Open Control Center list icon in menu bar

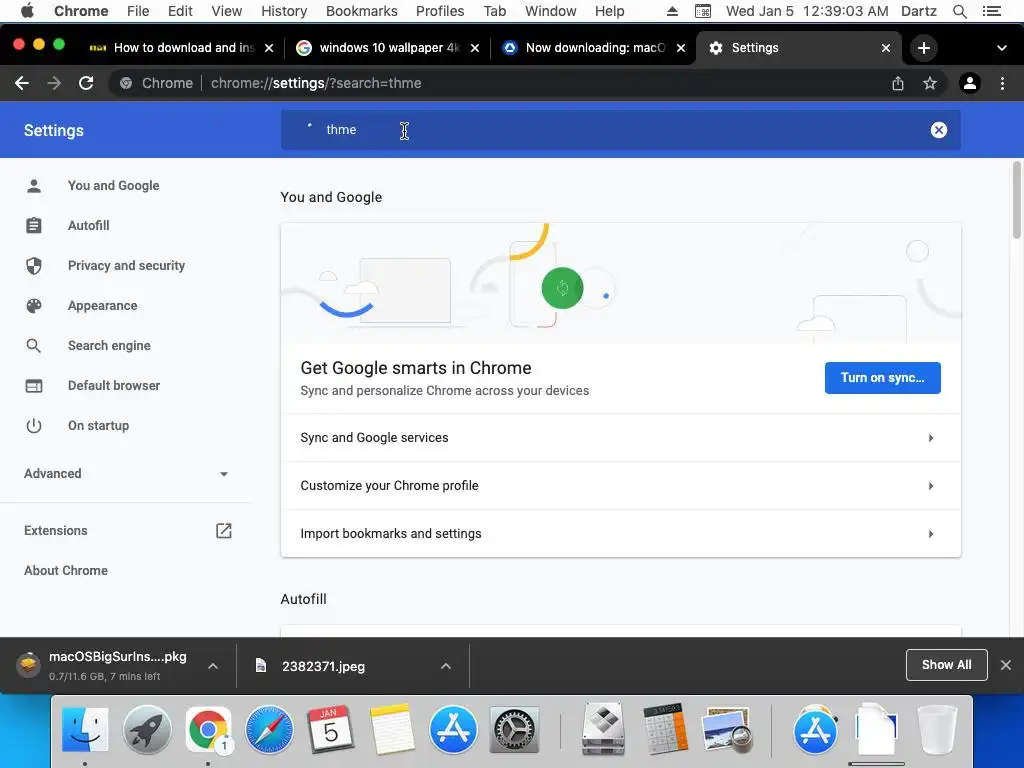[991, 11]
